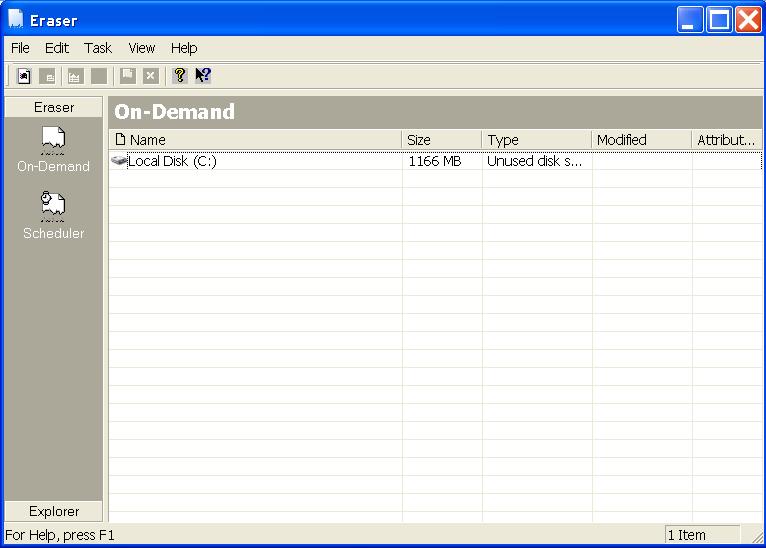Click the drive icon beside Local Disk (C:)
Image resolution: width=766 pixels, height=548 pixels.
tap(119, 160)
